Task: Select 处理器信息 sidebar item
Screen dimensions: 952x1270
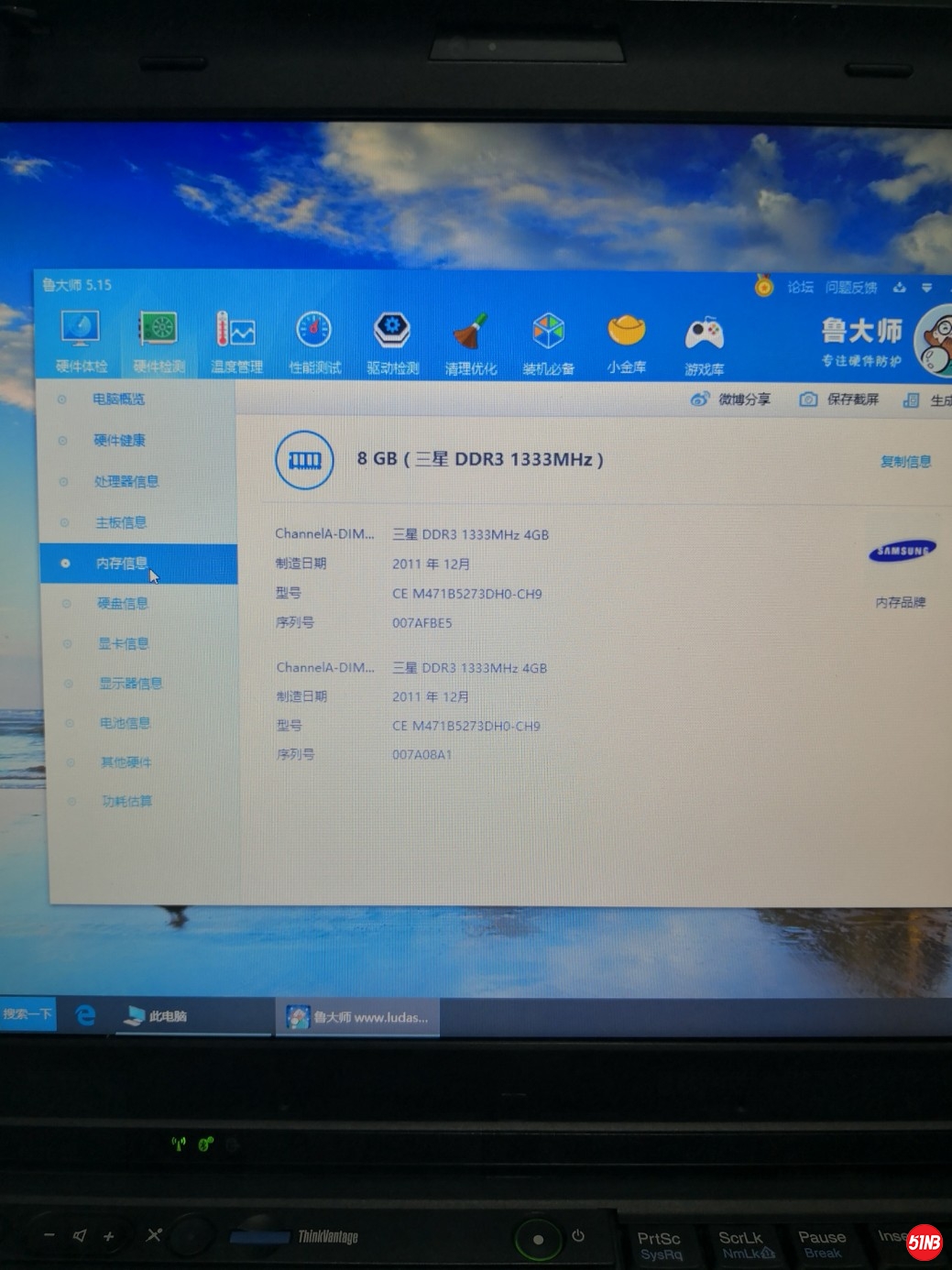Action: click(126, 481)
